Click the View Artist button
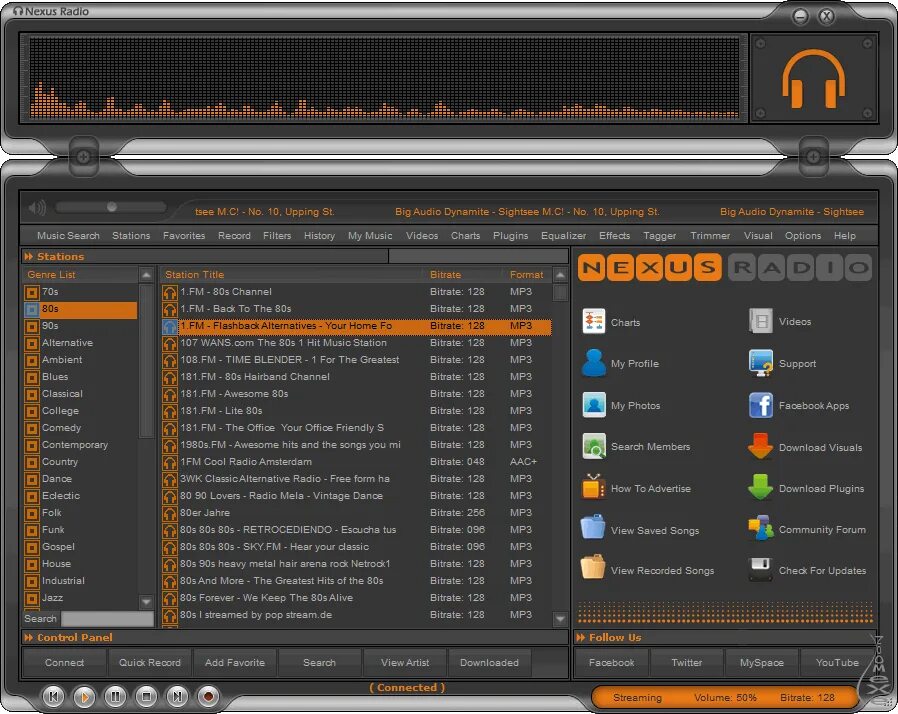The image size is (898, 714). tap(405, 662)
